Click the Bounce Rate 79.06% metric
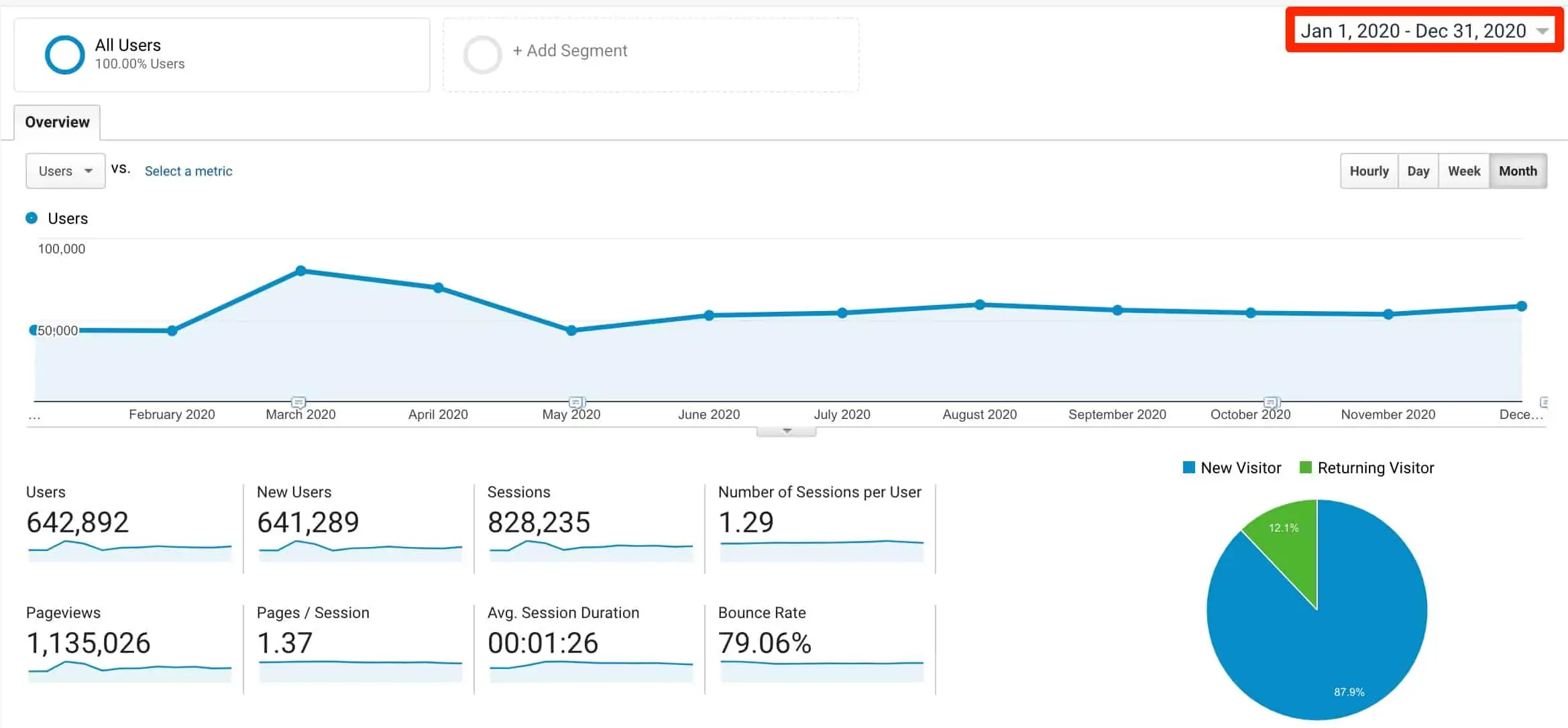 765,643
